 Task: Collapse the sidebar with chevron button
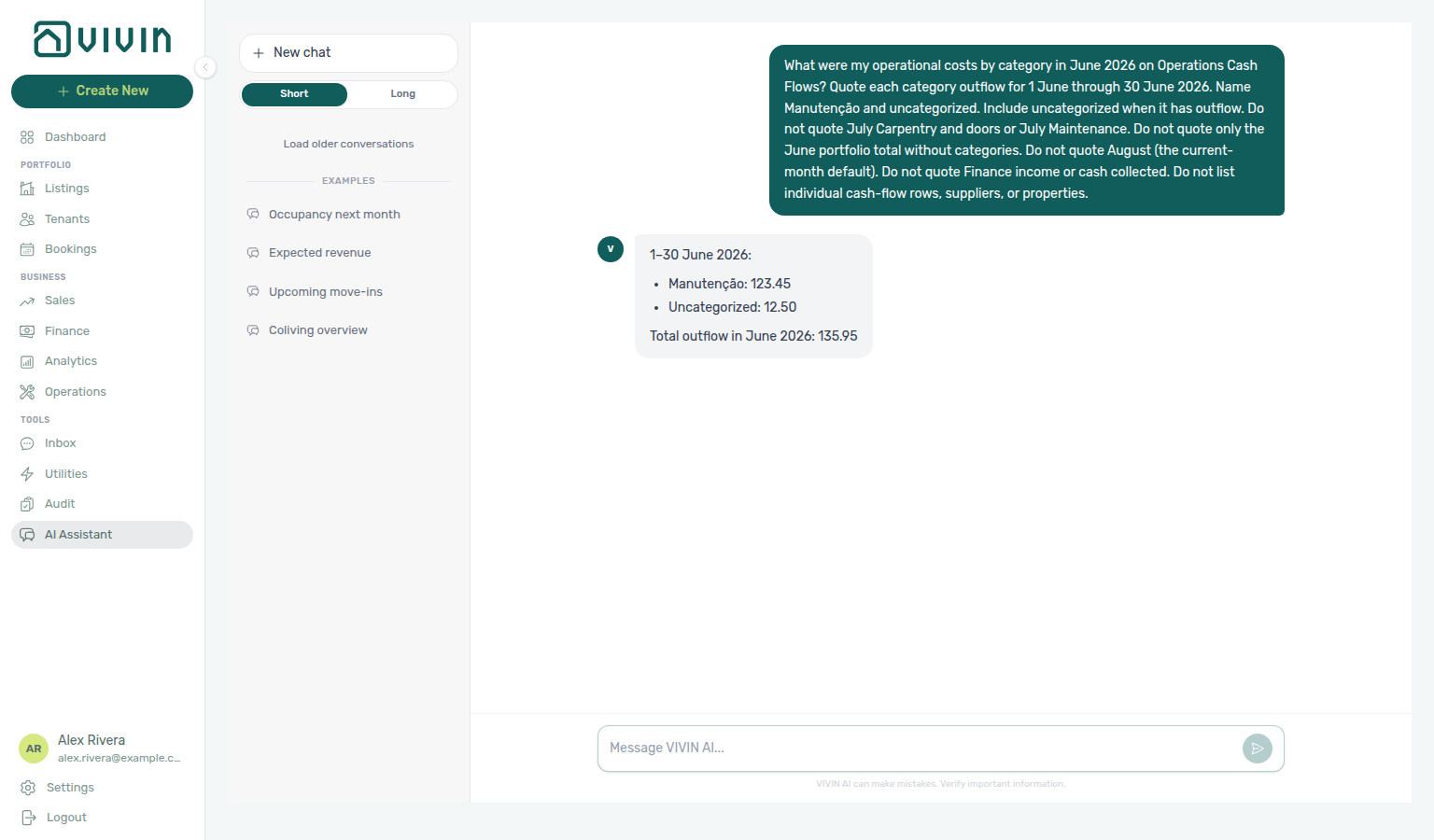tap(205, 67)
